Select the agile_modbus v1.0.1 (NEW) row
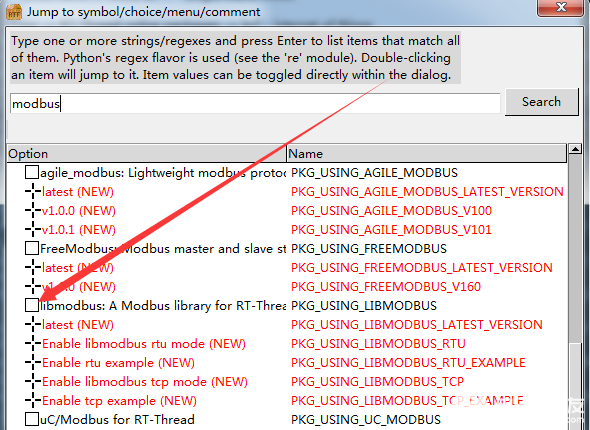590x430 pixels. tap(78, 229)
